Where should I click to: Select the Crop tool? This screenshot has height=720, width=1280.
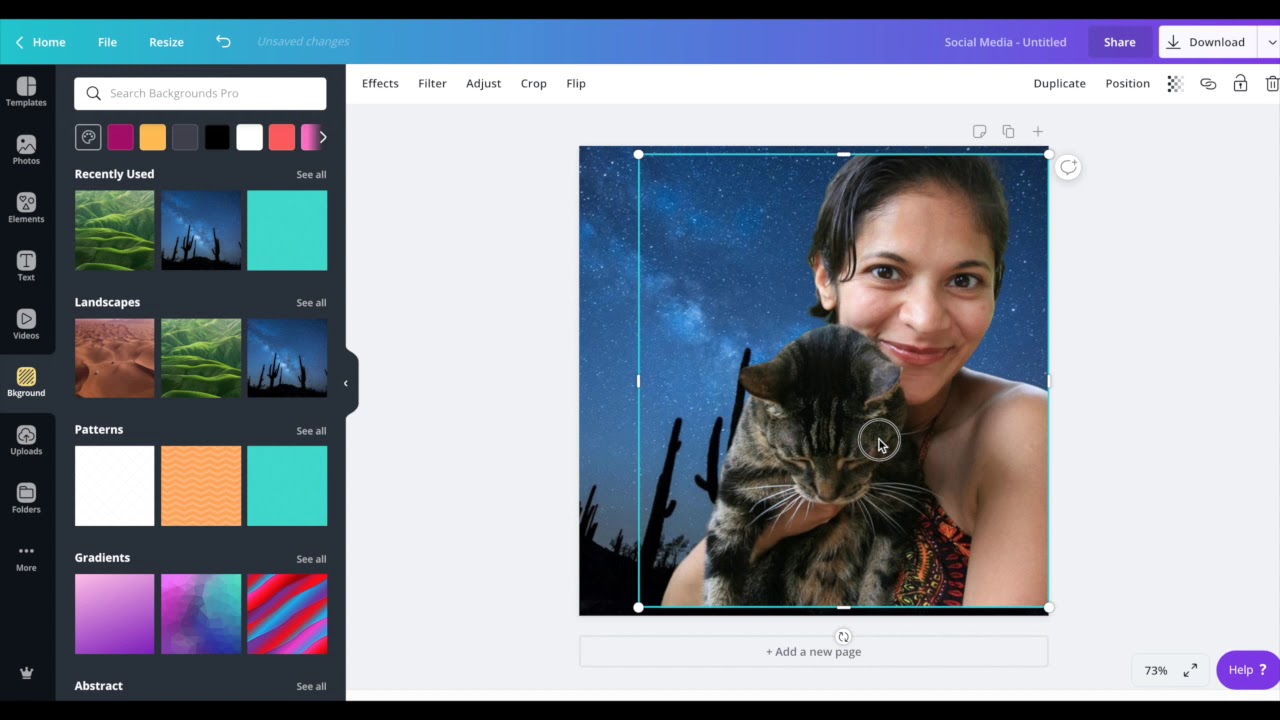point(533,84)
